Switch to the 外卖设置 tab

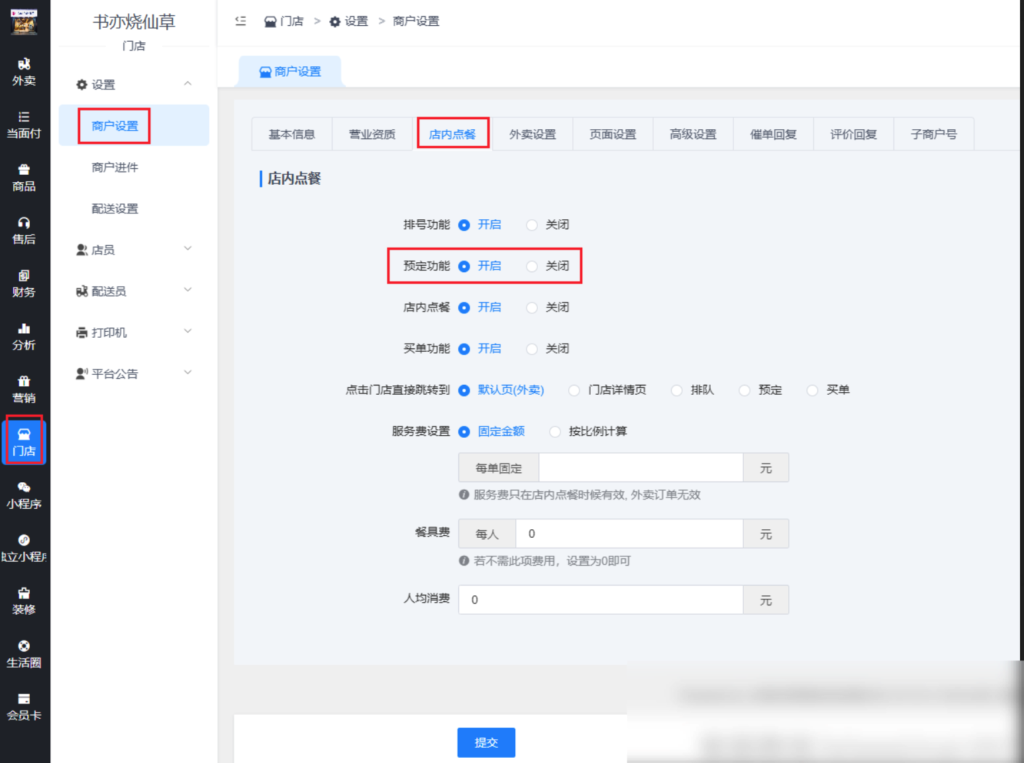click(532, 133)
